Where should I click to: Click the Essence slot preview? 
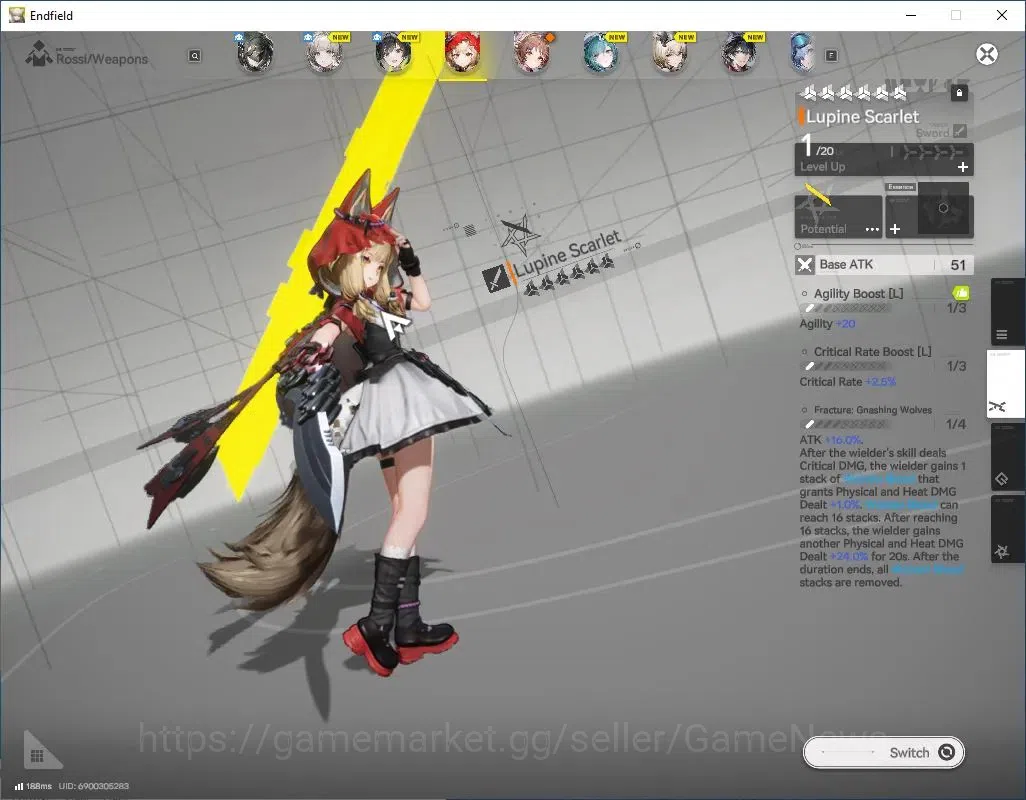coord(943,209)
